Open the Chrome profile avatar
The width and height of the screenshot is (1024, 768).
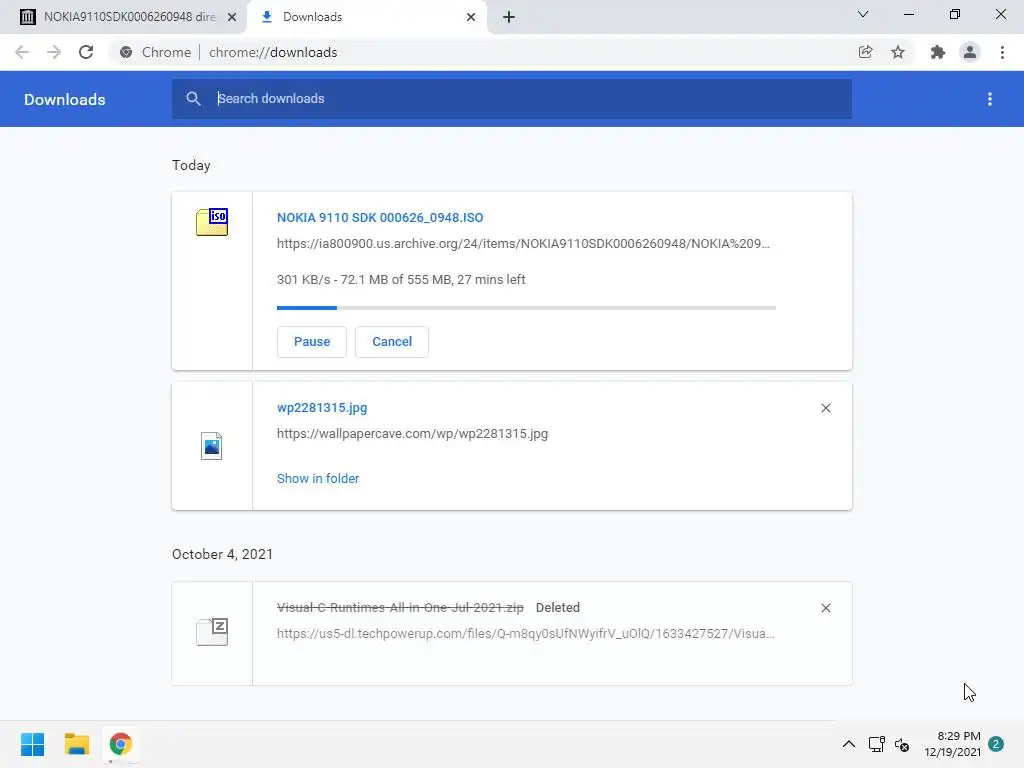[970, 52]
